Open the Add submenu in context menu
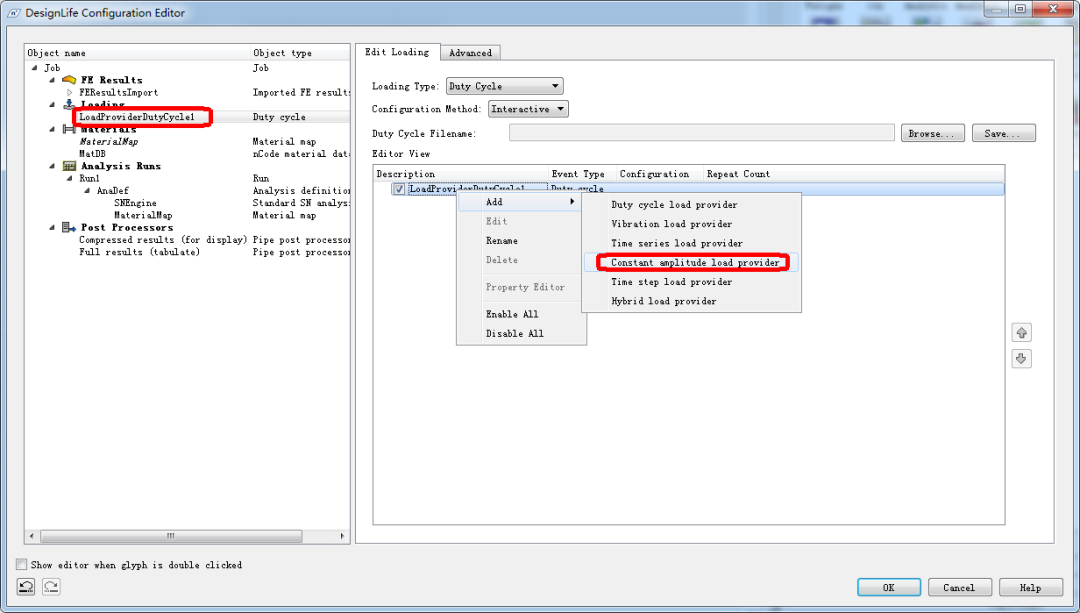Screen dimensions: 1080x613 click(x=520, y=202)
